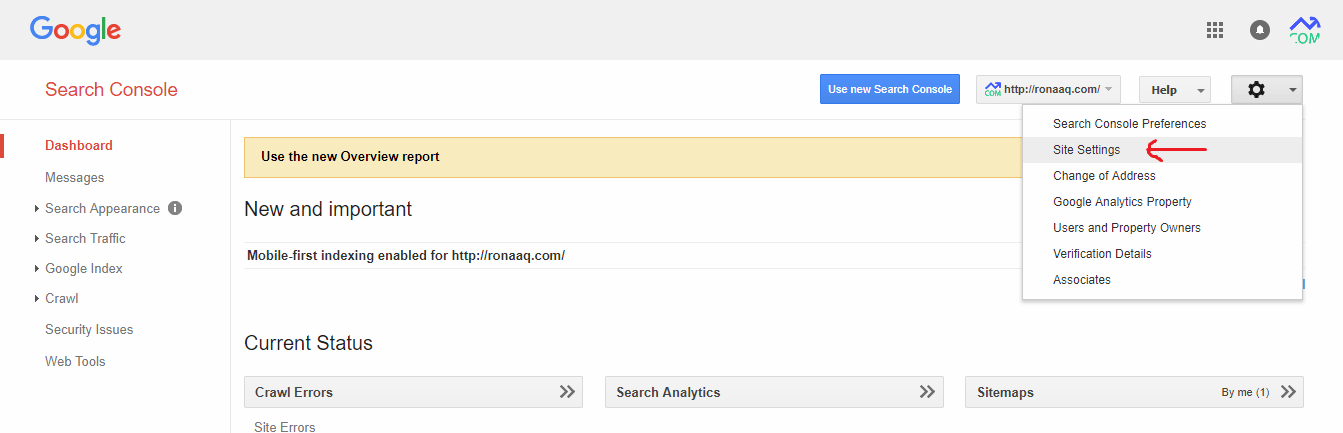Open the Help dropdown
The height and width of the screenshot is (433, 1343).
pyautogui.click(x=1175, y=89)
